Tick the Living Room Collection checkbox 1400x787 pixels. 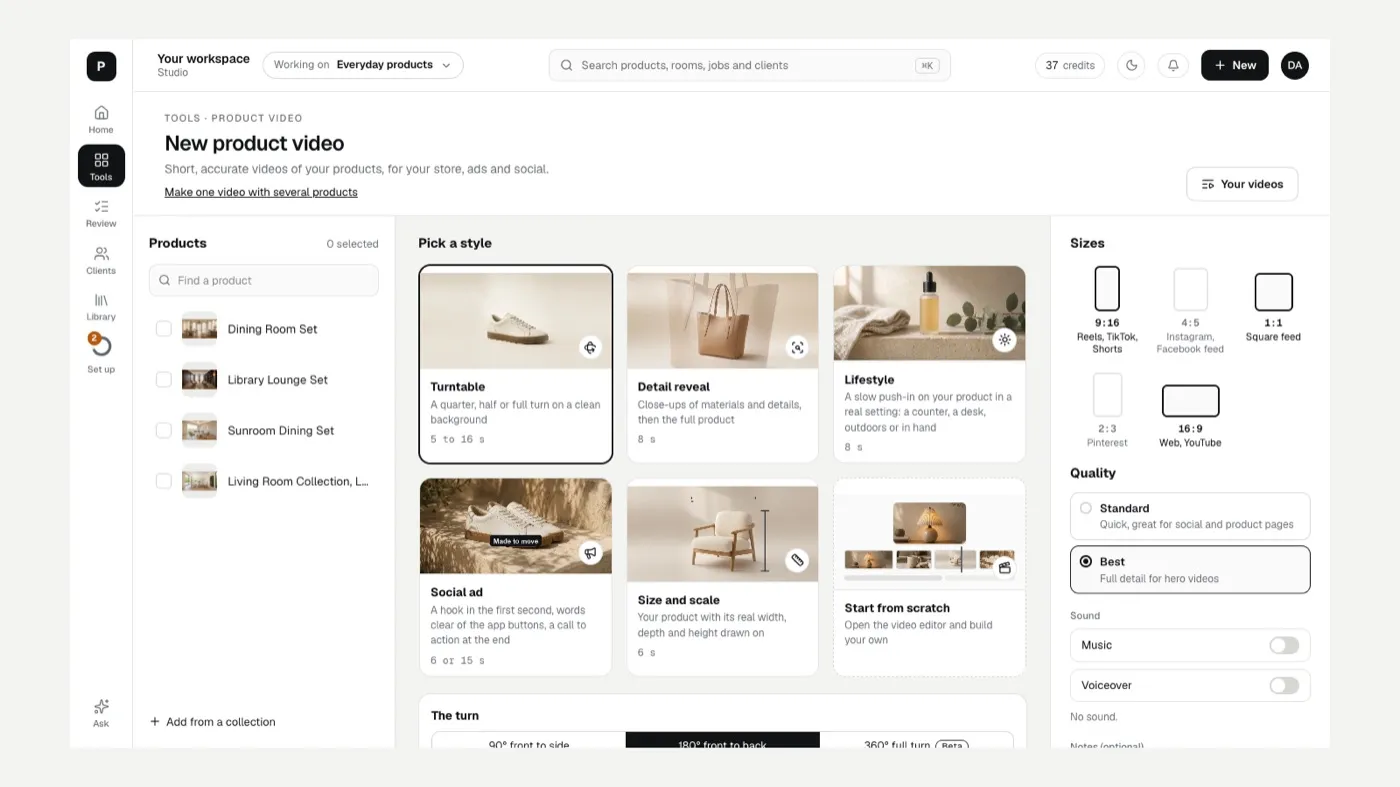pyautogui.click(x=164, y=482)
